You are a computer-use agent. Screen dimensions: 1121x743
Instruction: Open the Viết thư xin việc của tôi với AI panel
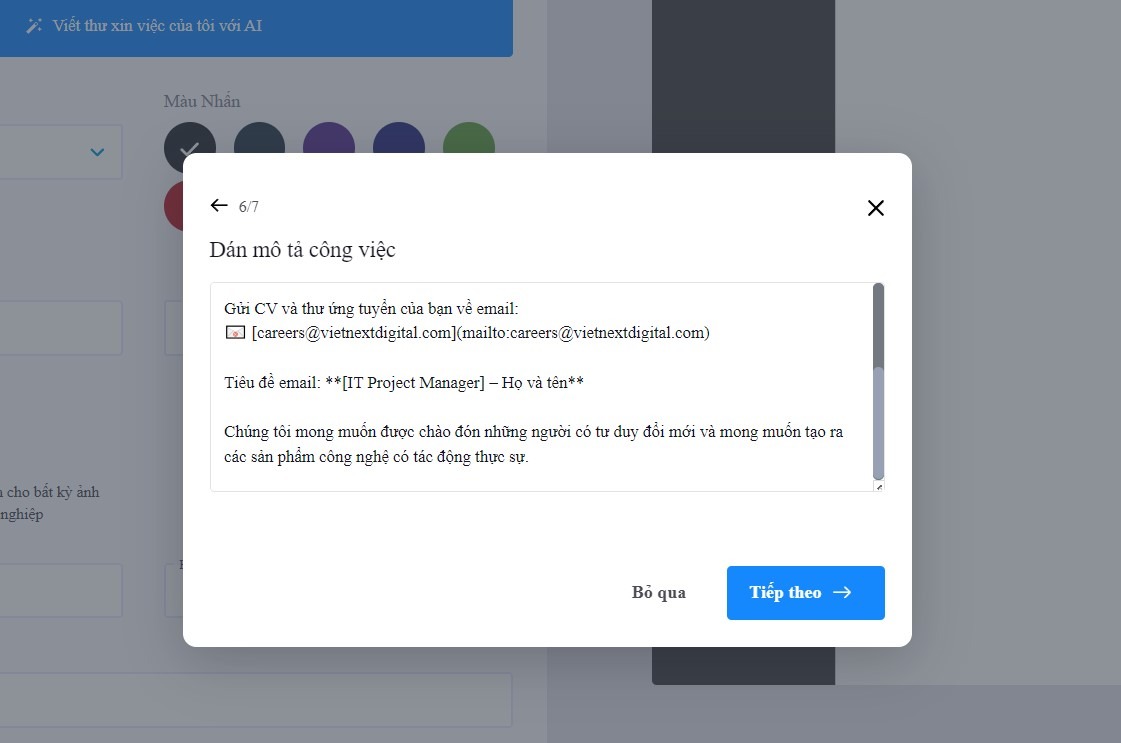[256, 28]
